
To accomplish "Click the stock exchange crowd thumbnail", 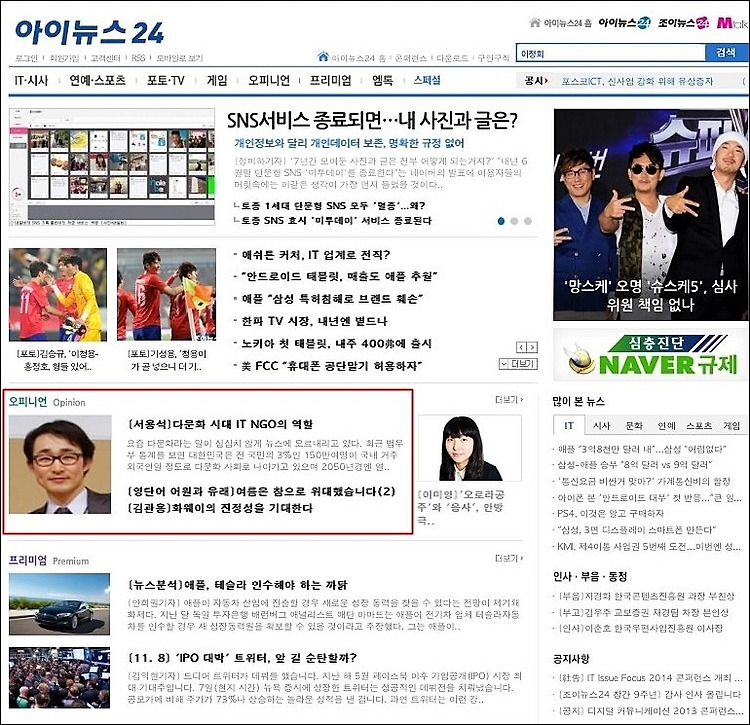I will (59, 678).
